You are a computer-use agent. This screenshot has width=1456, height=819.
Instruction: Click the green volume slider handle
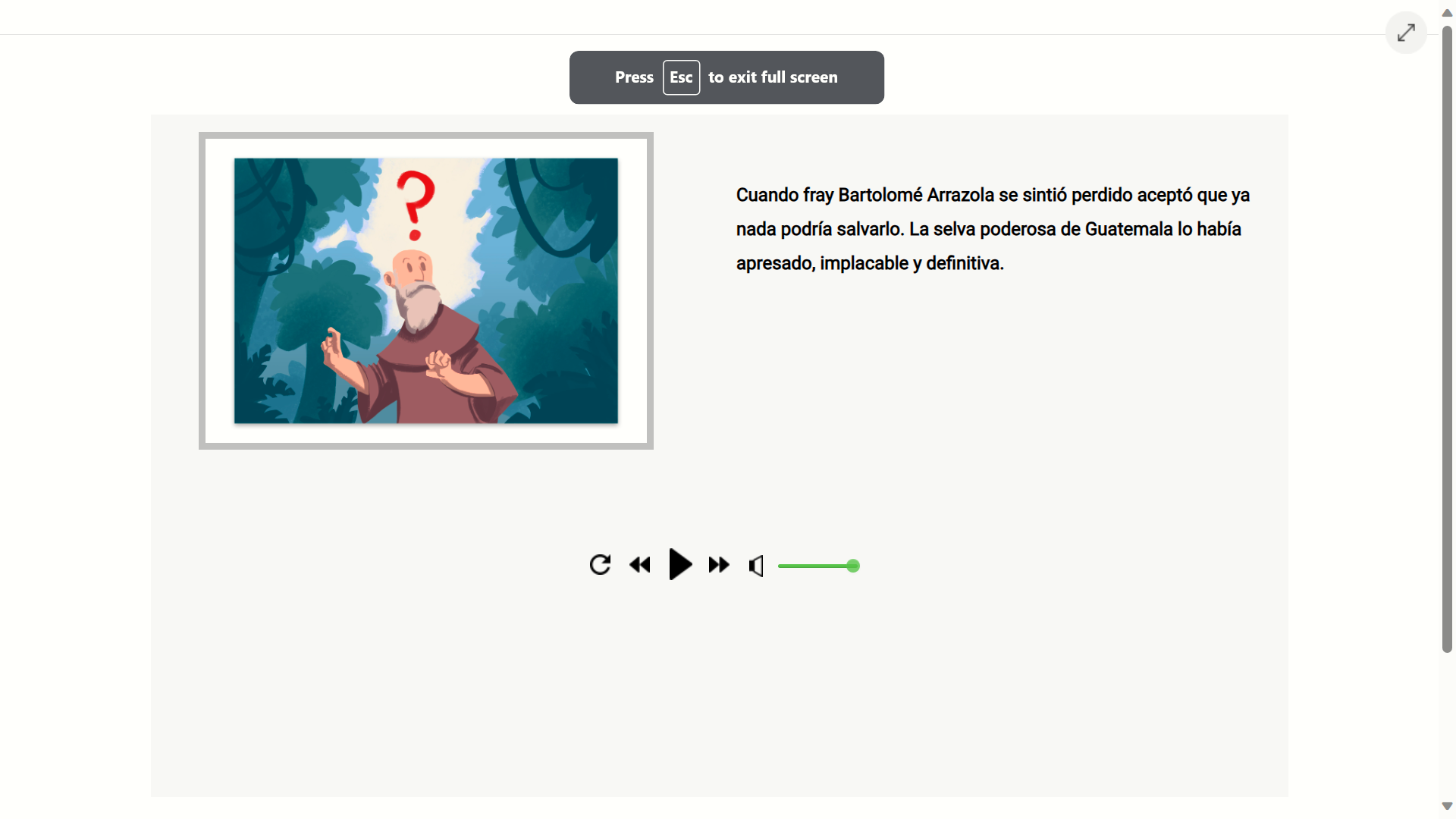point(853,566)
